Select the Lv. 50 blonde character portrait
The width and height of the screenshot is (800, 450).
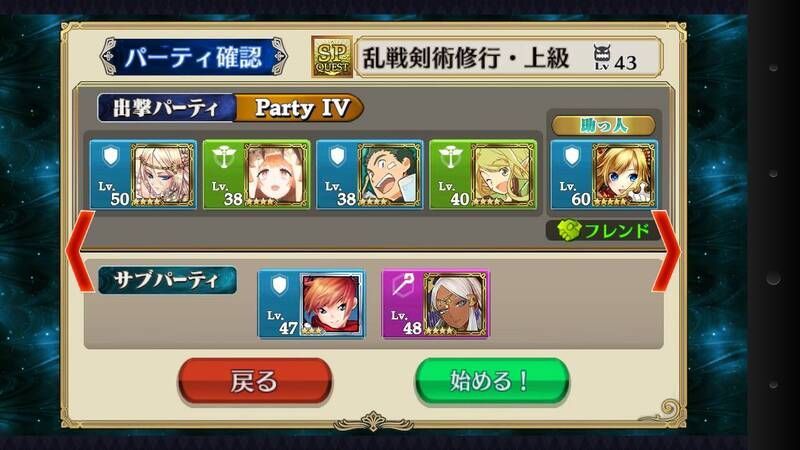tap(143, 175)
